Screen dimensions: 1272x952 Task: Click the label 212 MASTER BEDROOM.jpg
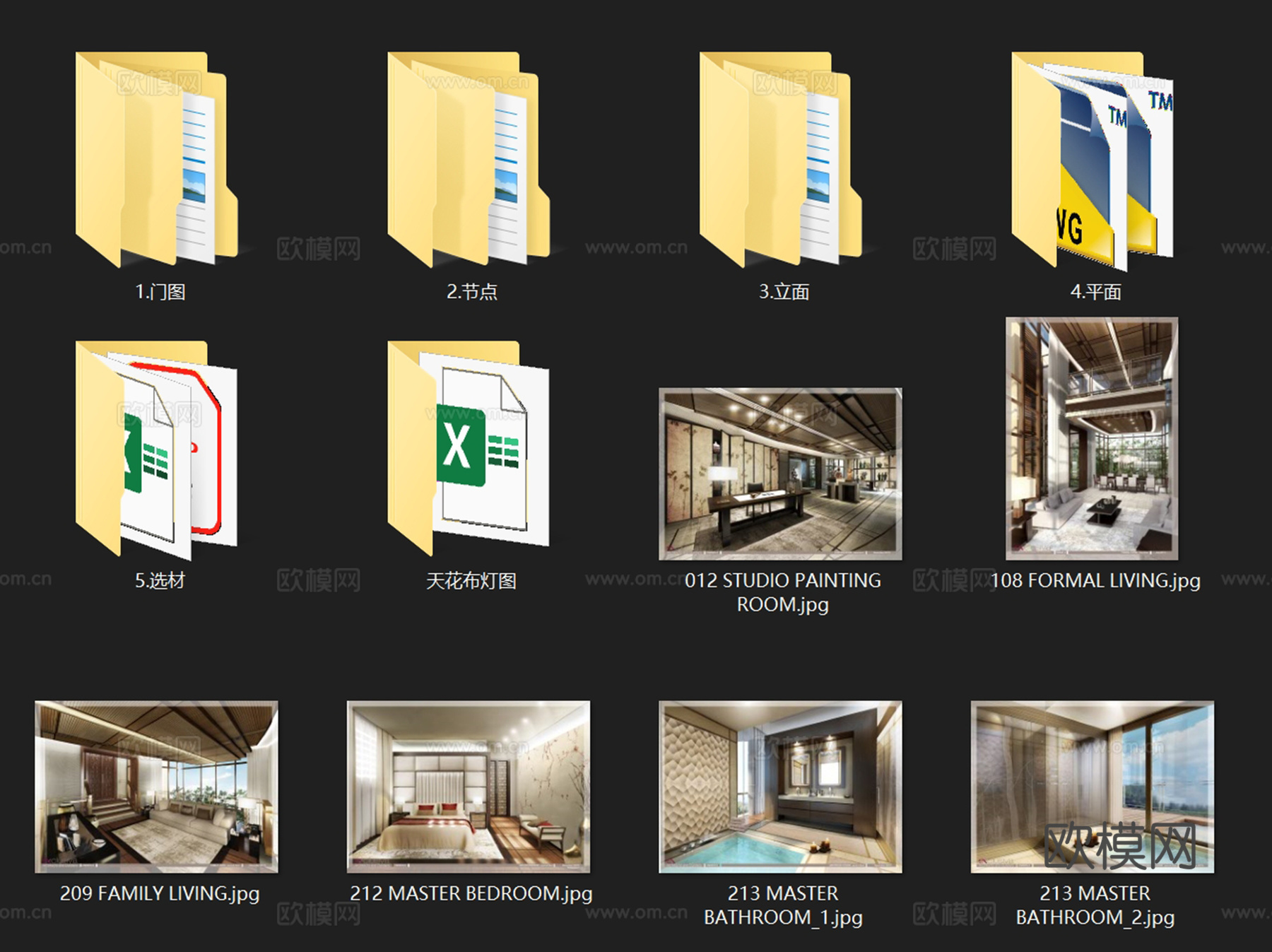[471, 893]
